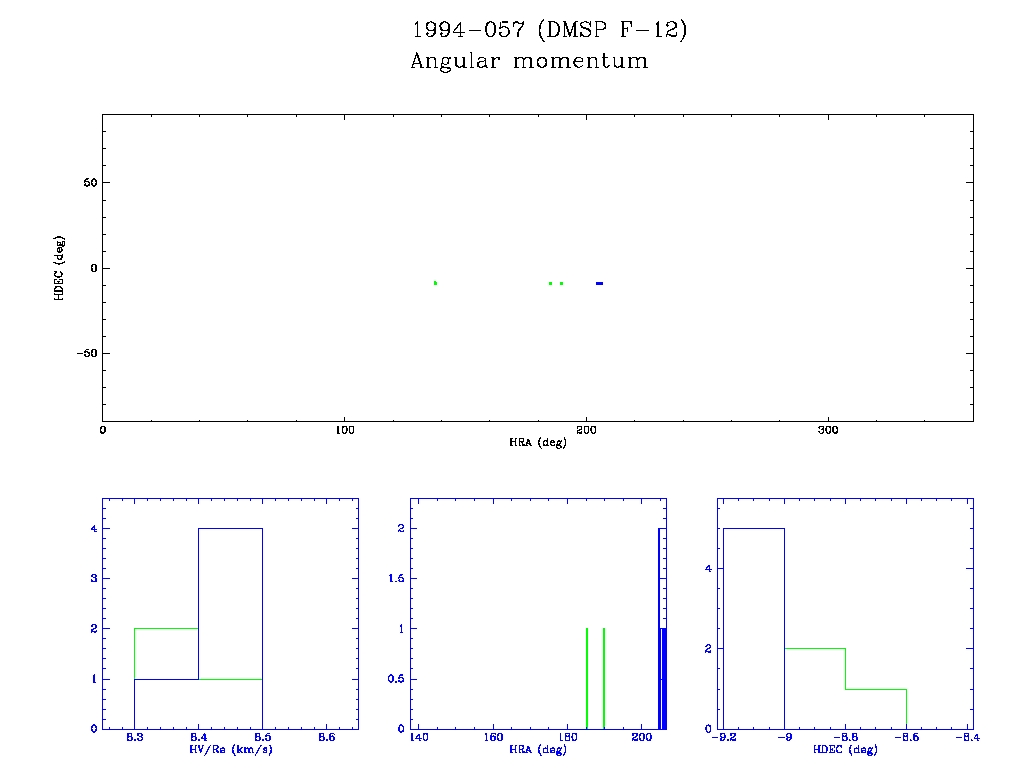Image resolution: width=1024 pixels, height=768 pixels.
Task: Click the "300" tick label on the top plot
Action: click(x=828, y=430)
